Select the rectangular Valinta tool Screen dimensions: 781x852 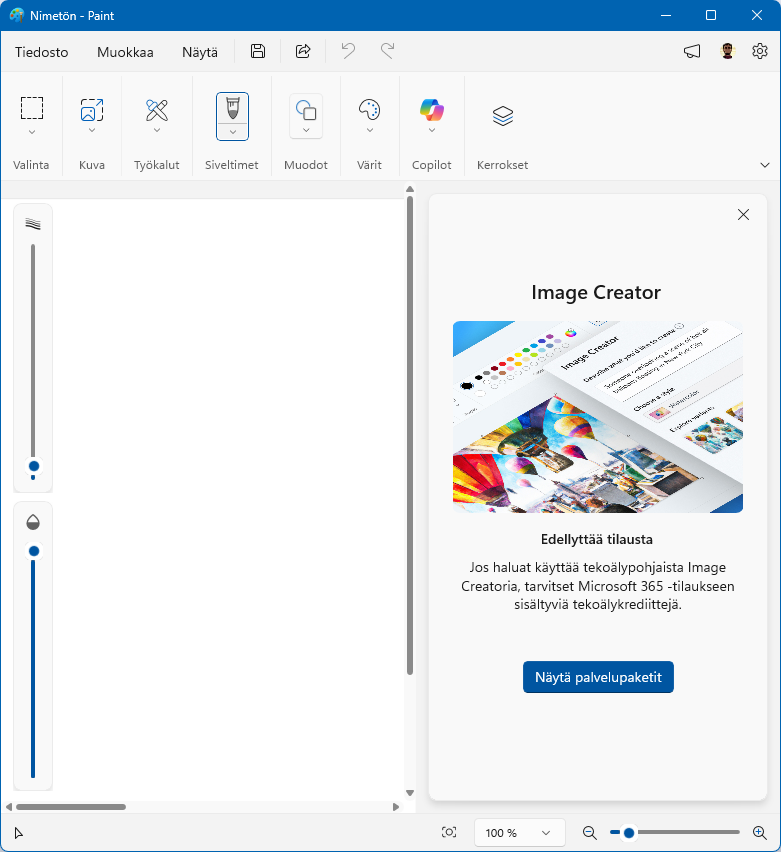coord(32,108)
